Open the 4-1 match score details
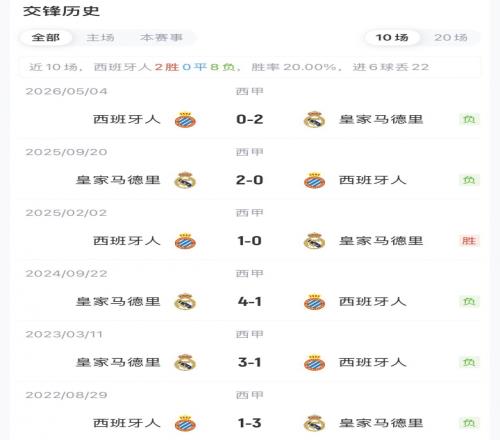 click(250, 302)
